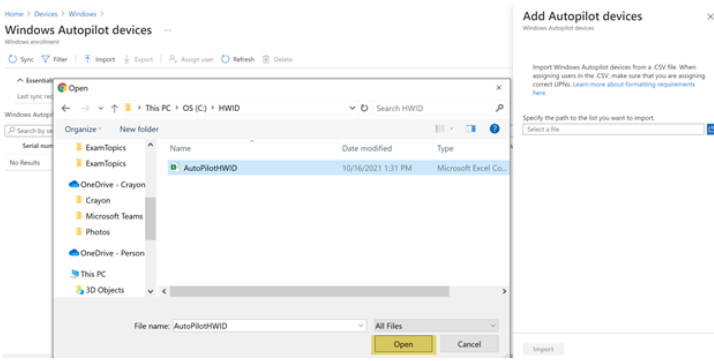Open the File name dropdown arrow

[361, 326]
